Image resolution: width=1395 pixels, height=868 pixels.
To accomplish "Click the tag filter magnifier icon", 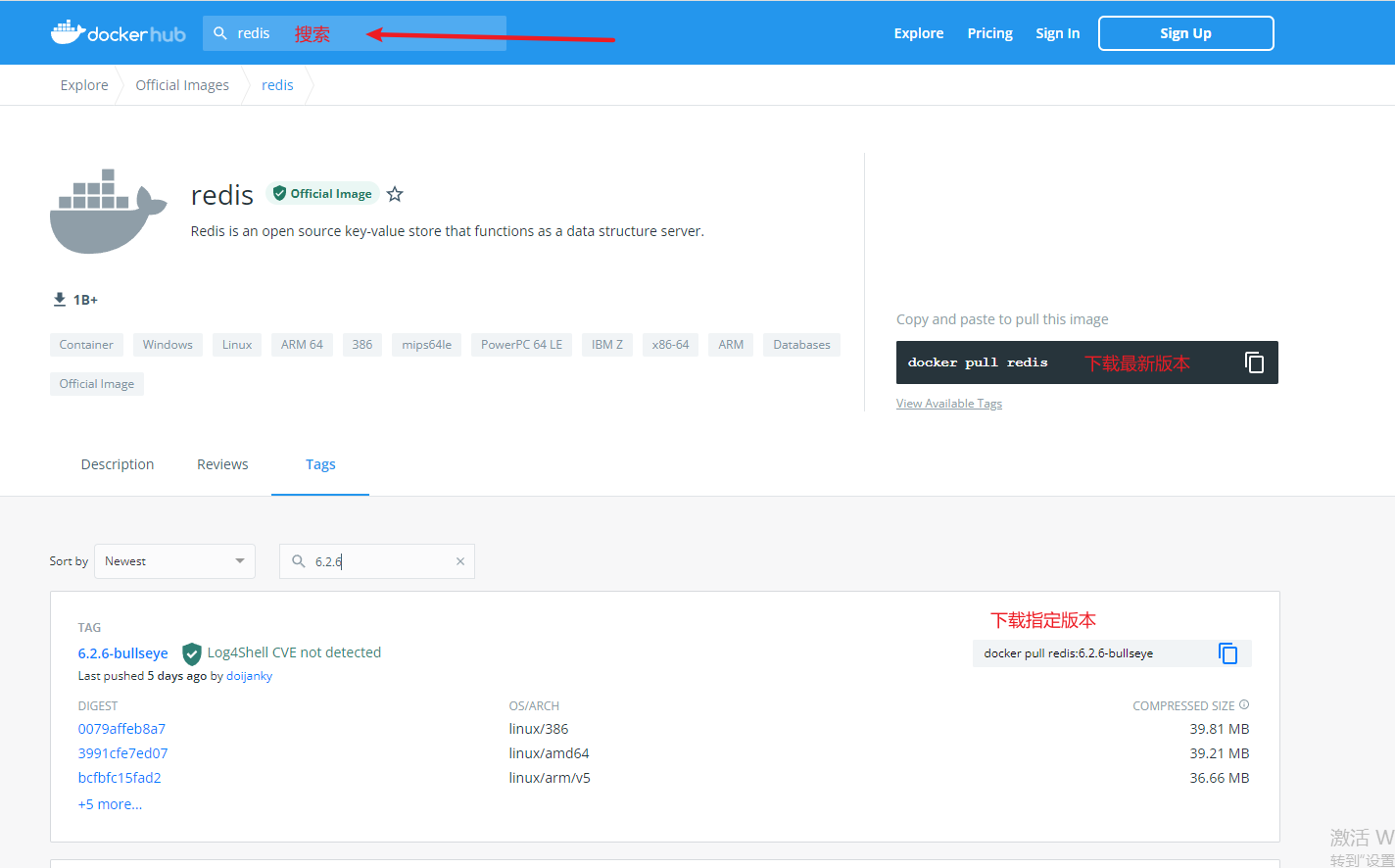I will point(299,561).
